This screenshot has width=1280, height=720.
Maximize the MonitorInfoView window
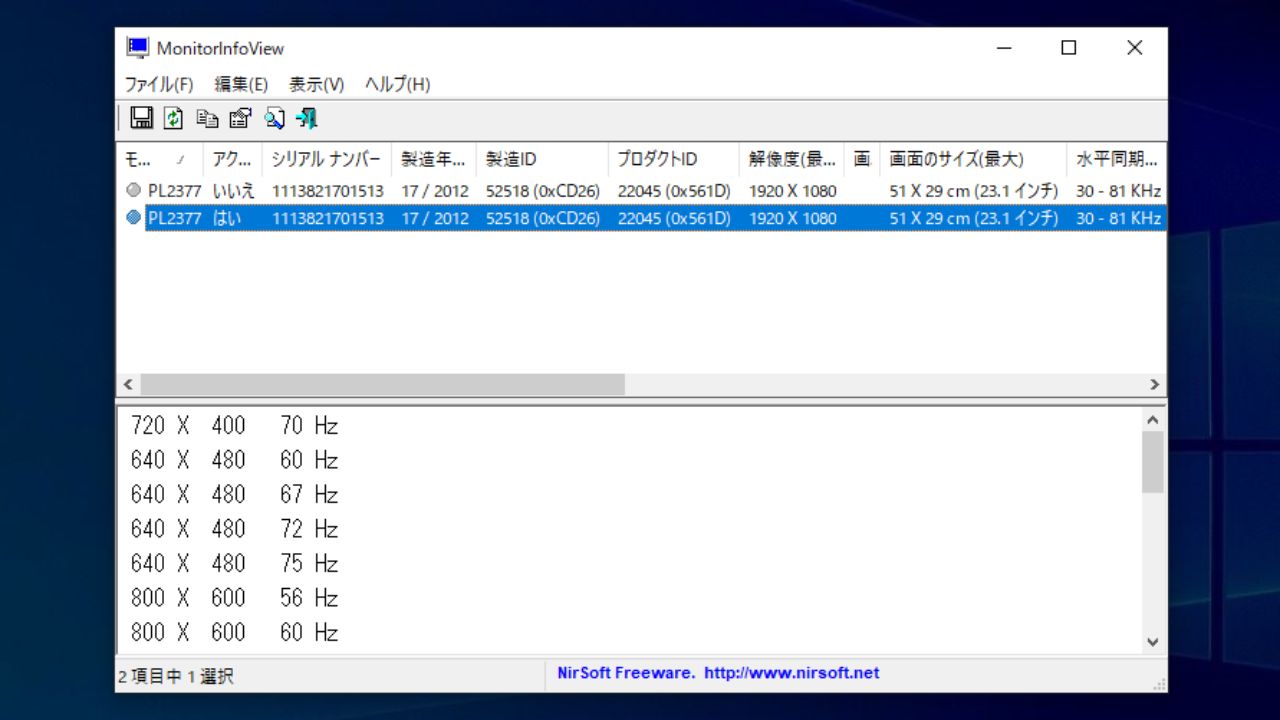(x=1069, y=48)
